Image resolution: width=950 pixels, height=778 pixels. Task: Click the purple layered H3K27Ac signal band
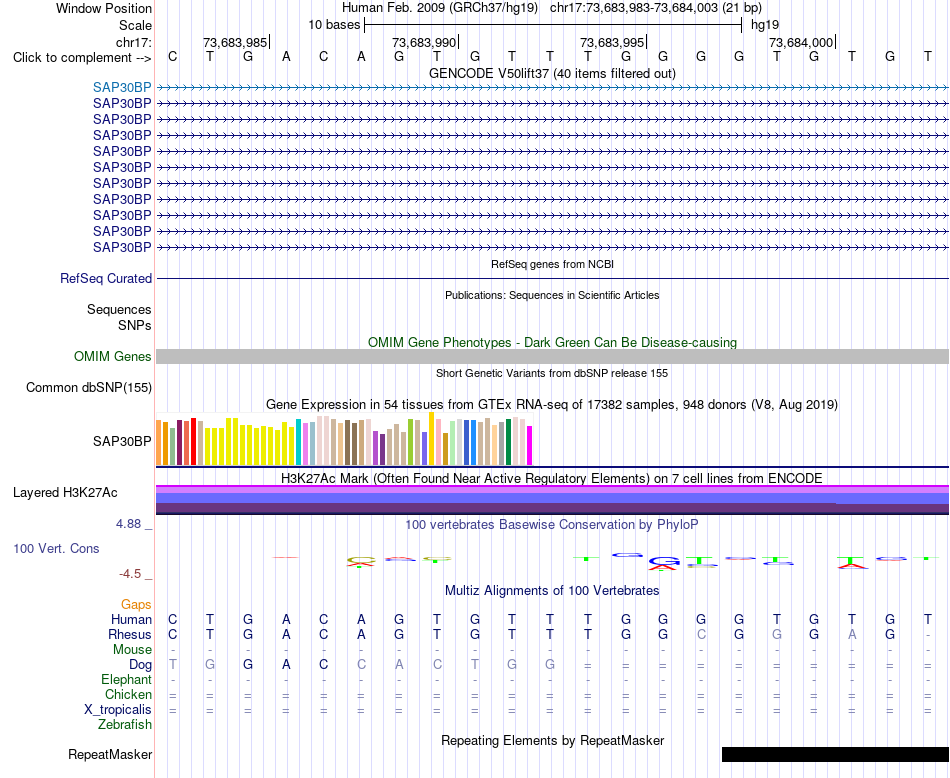click(x=552, y=500)
